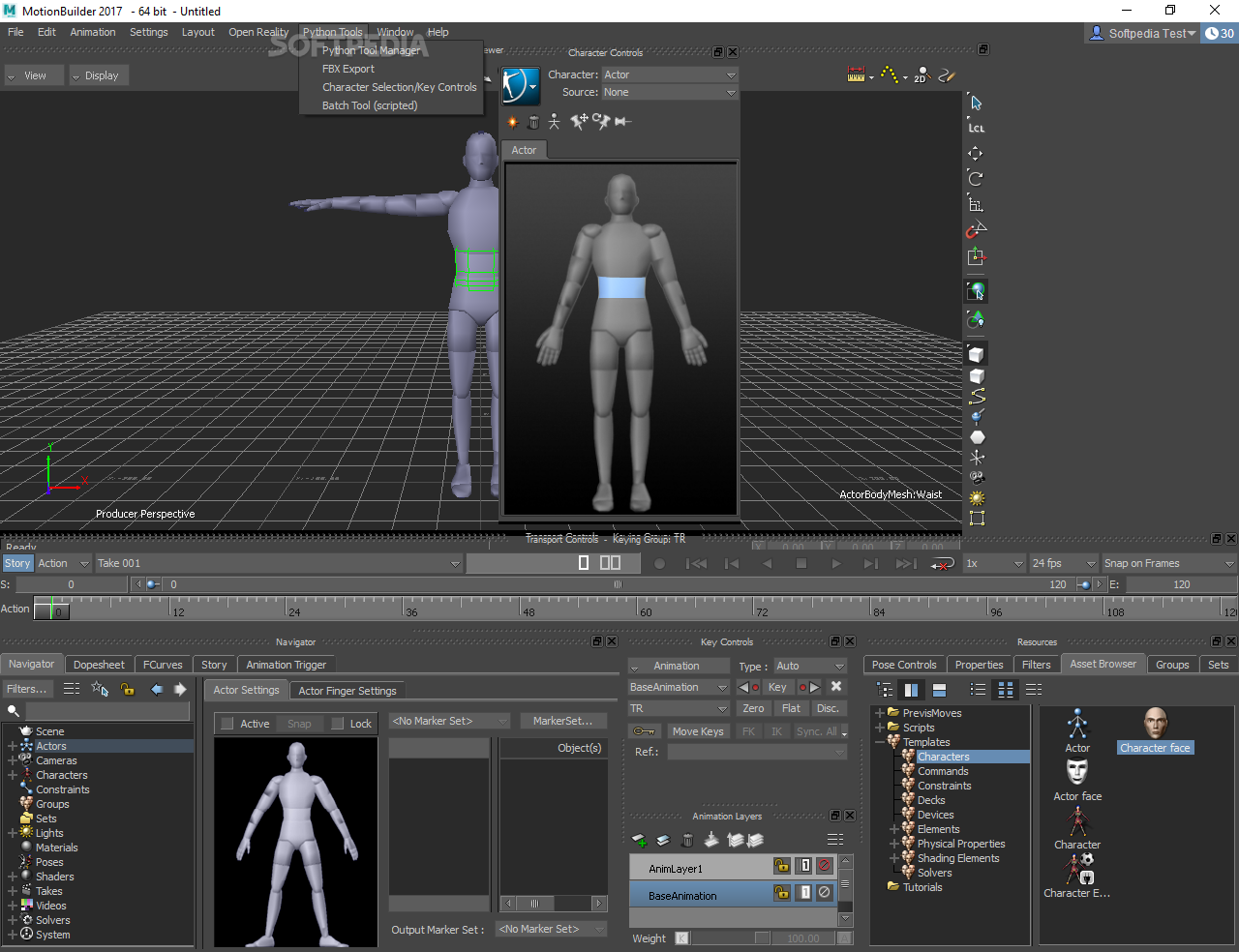Open the Type Auto dropdown in Key Controls
This screenshot has height=952, width=1239.
click(x=810, y=666)
